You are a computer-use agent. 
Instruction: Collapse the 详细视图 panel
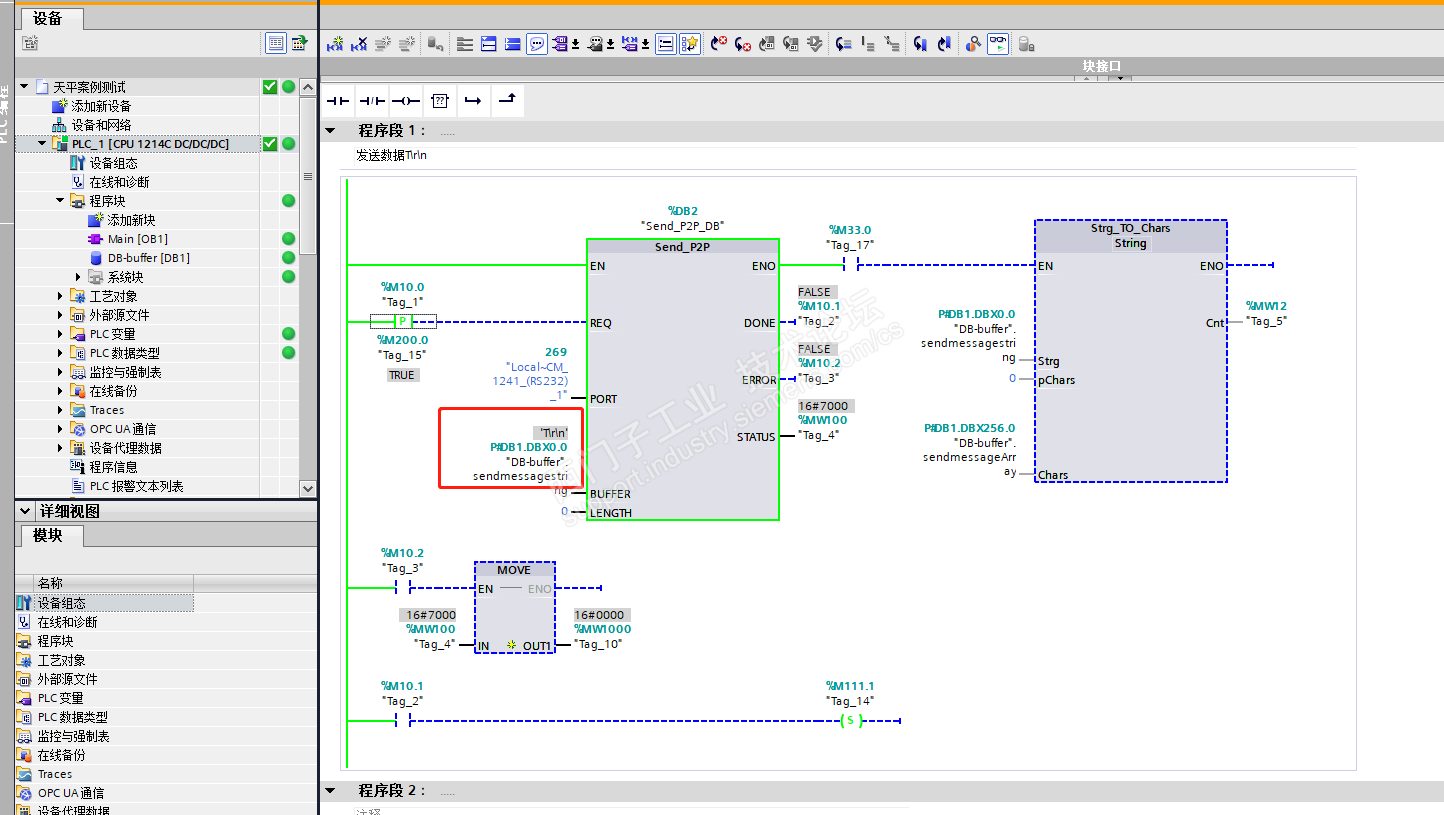pos(25,511)
